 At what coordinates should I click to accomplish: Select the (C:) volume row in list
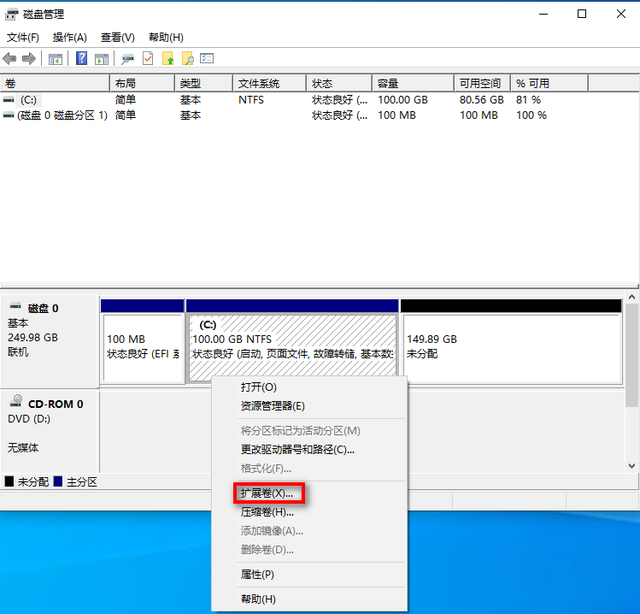coord(28,100)
